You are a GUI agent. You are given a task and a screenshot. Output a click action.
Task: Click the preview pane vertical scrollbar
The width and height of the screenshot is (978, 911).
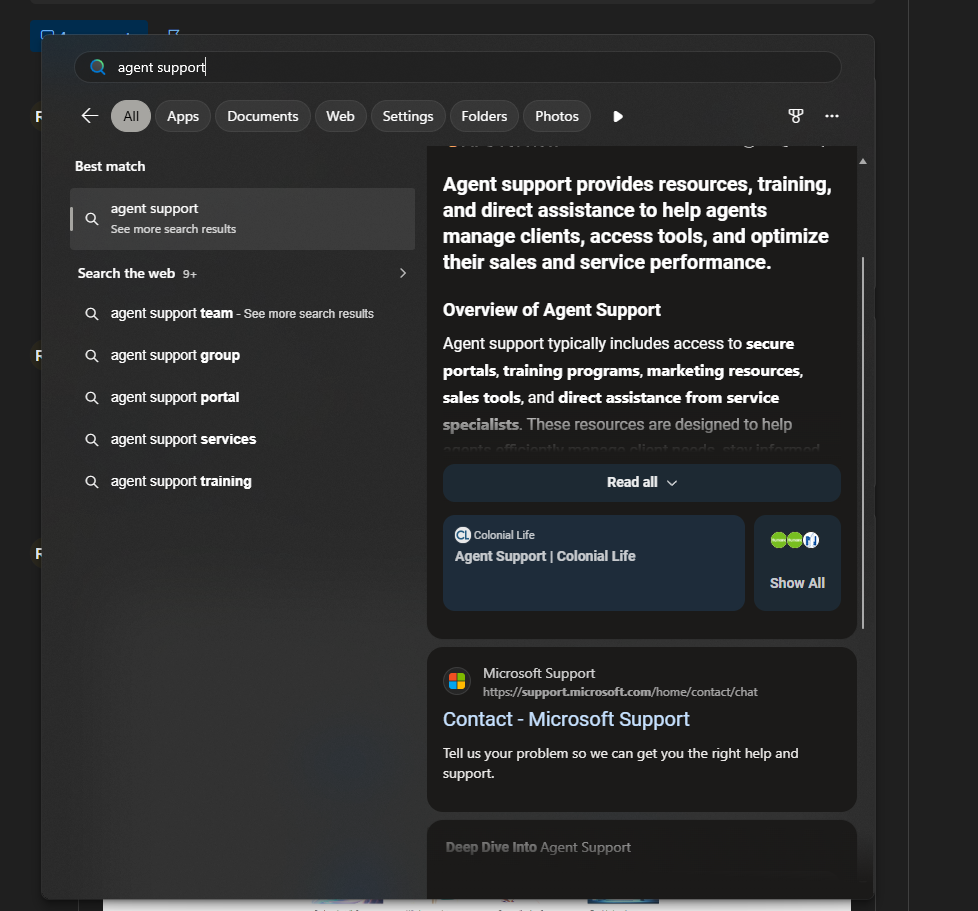(x=863, y=443)
